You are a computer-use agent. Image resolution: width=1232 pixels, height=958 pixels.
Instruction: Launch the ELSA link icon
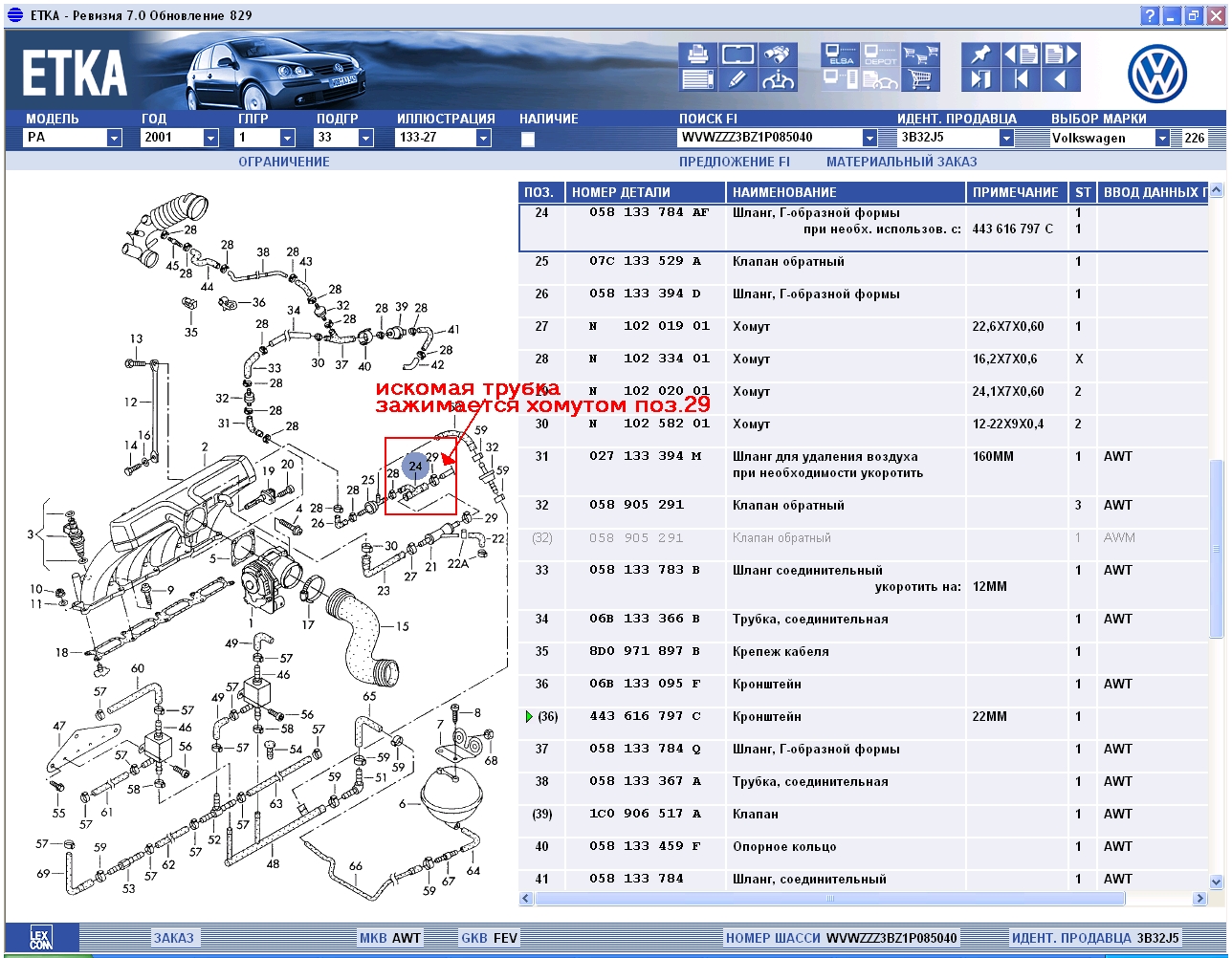tap(841, 54)
